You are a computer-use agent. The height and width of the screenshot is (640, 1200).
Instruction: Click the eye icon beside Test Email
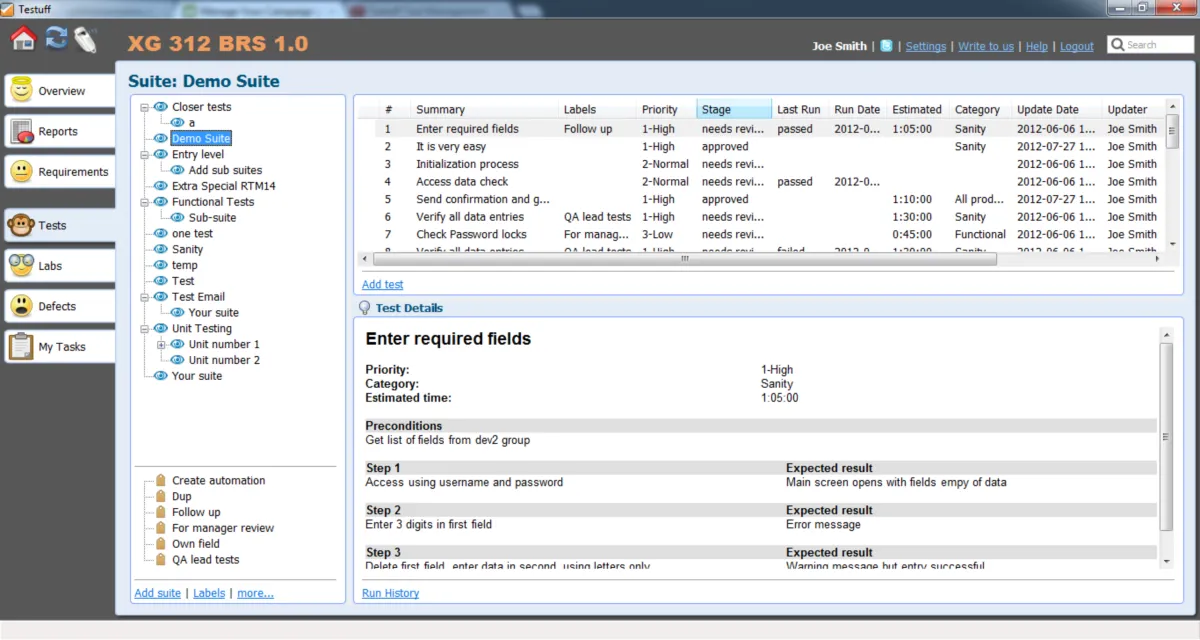coord(160,297)
